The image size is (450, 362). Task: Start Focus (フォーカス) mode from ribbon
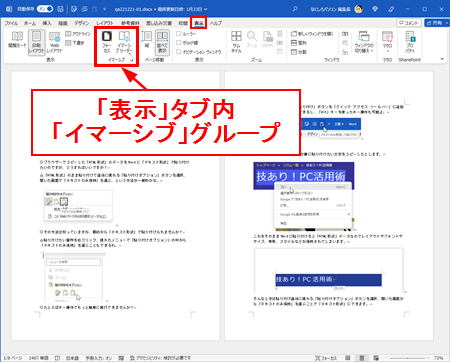[x=107, y=42]
